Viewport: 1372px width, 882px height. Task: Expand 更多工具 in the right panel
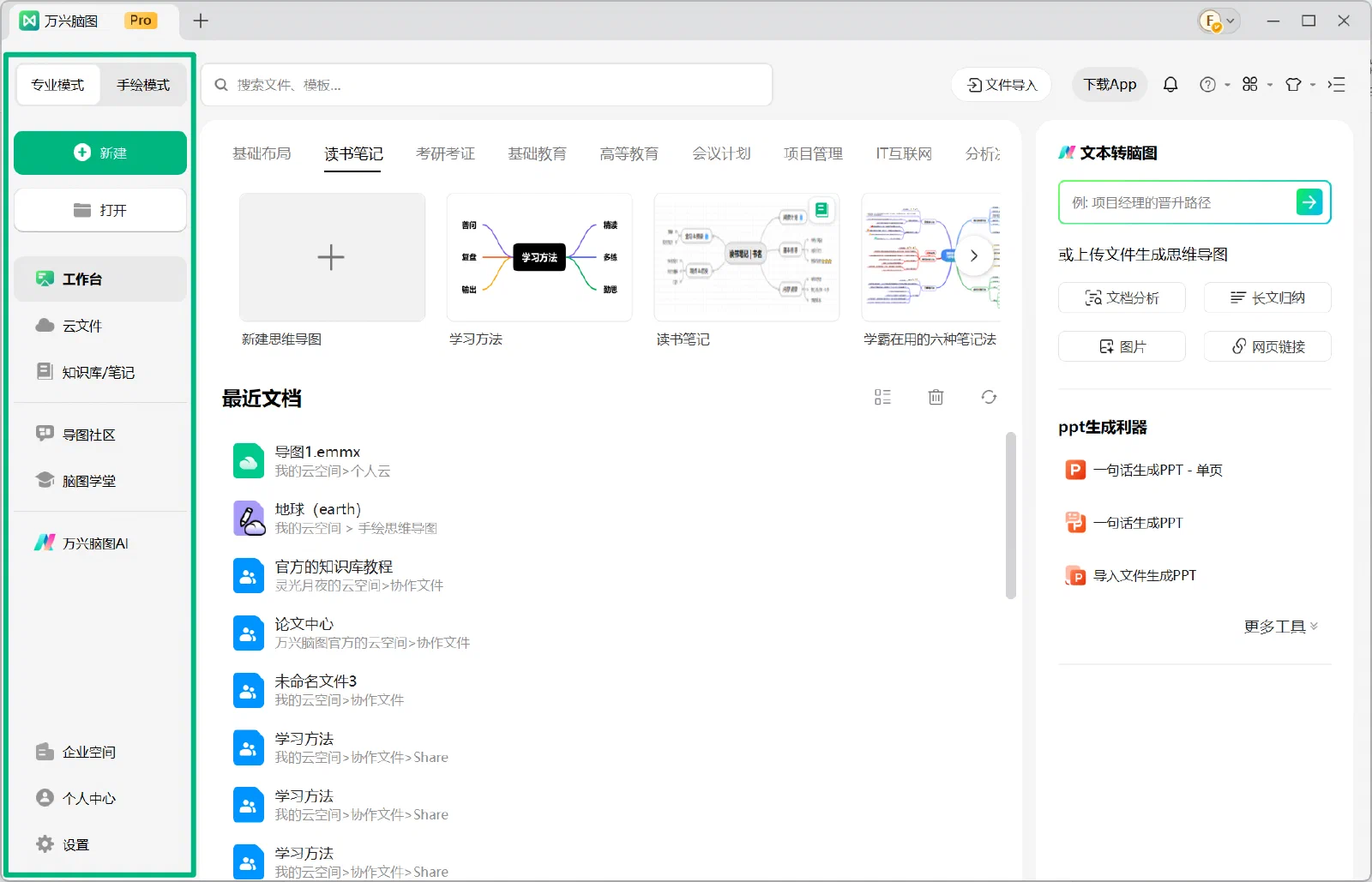(x=1281, y=627)
